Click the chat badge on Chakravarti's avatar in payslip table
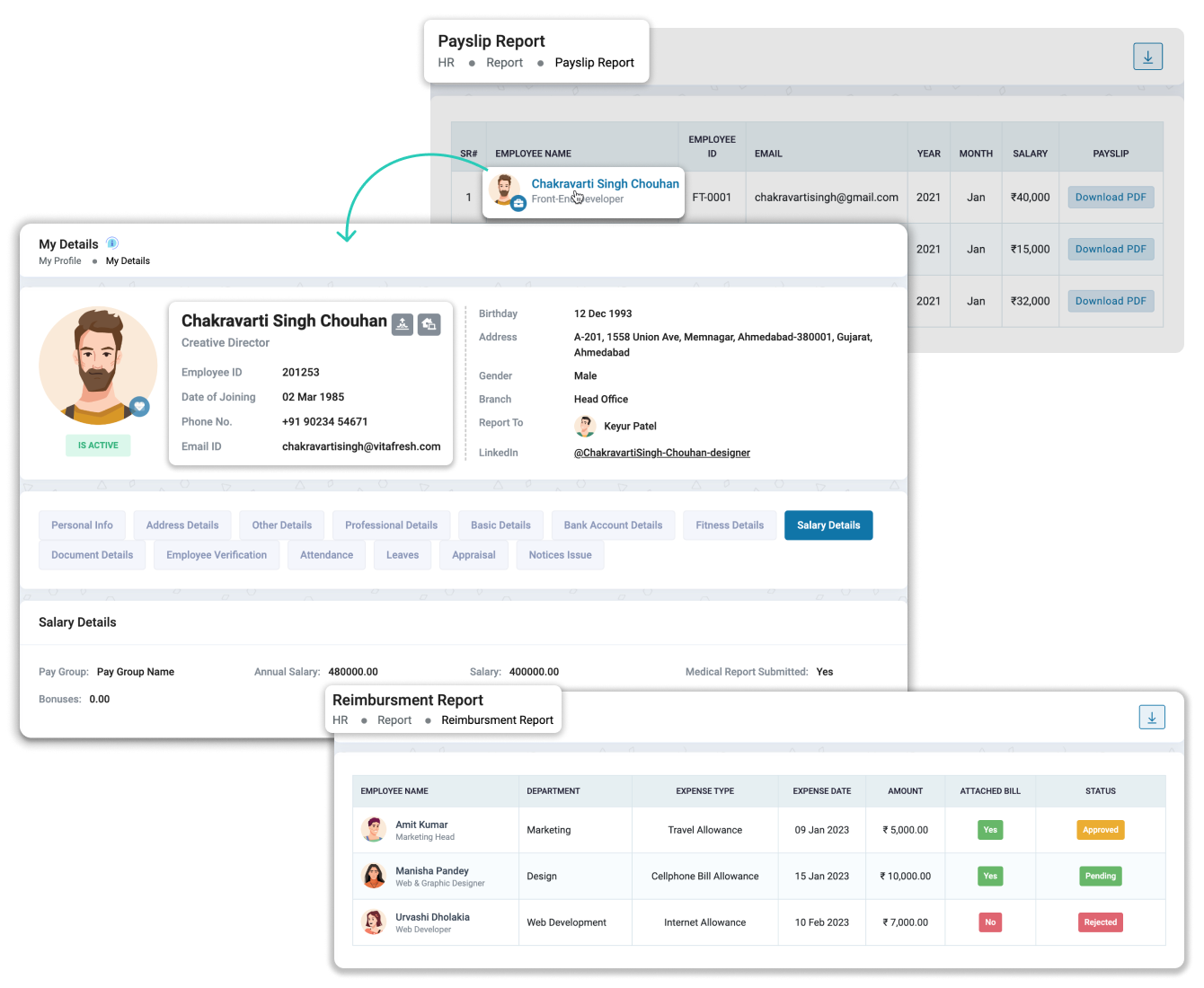Viewport: 1204px width, 988px height. pos(518,205)
